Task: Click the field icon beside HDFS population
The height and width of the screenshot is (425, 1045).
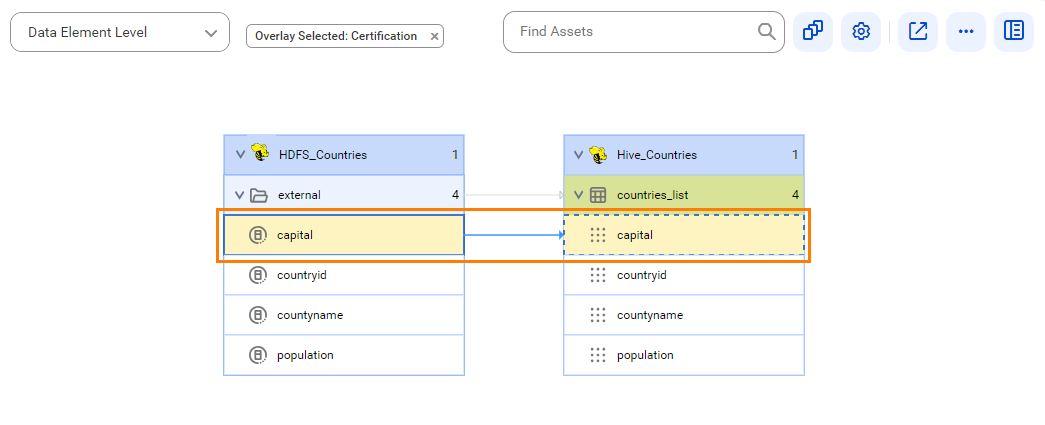Action: point(257,355)
